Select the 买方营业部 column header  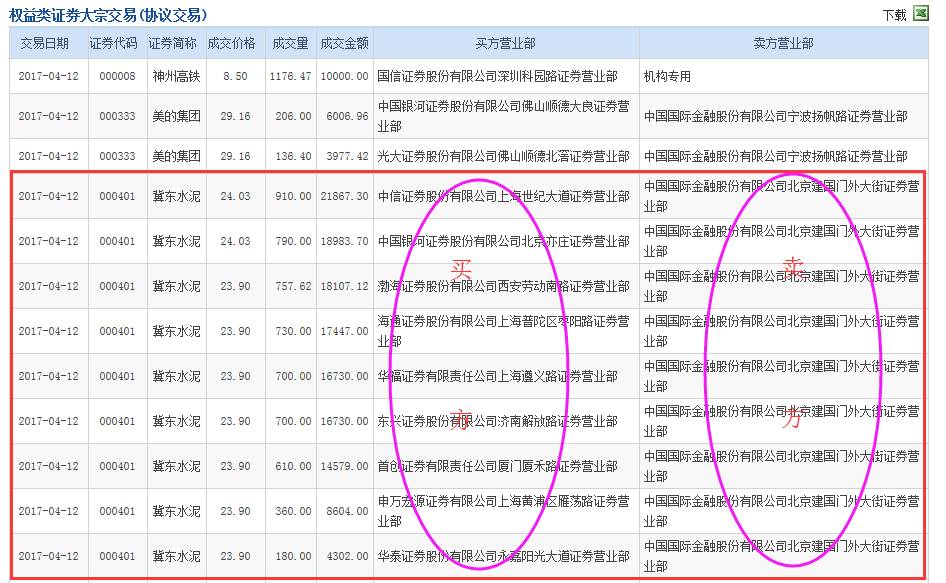[x=506, y=43]
